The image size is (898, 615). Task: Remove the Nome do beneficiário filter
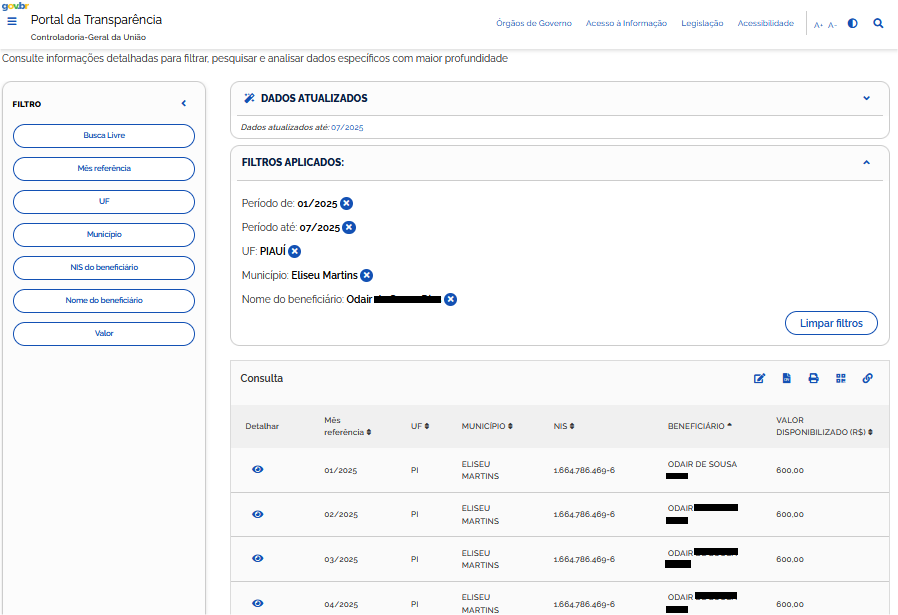click(x=451, y=299)
